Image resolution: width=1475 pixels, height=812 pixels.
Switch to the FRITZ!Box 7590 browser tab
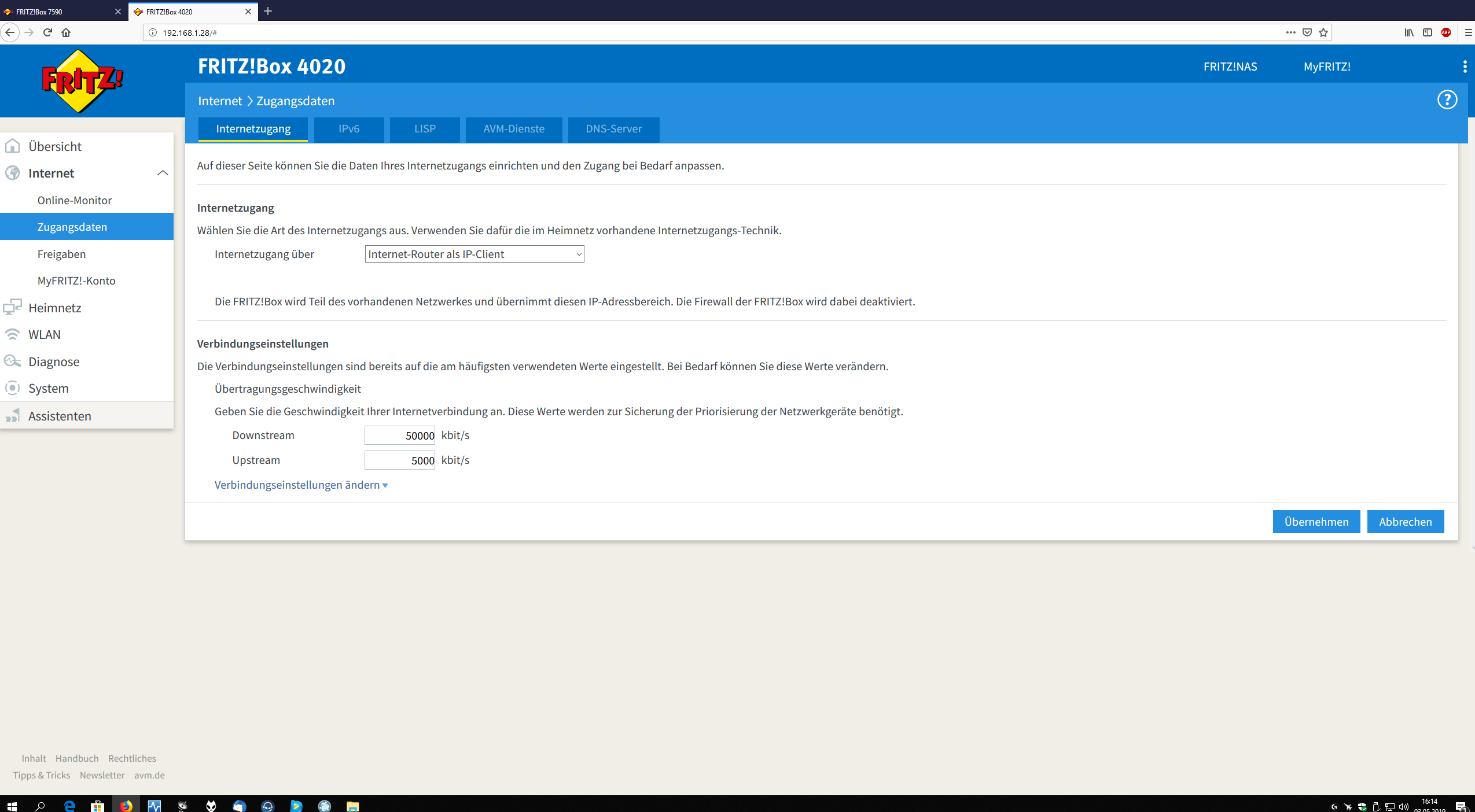click(x=62, y=11)
